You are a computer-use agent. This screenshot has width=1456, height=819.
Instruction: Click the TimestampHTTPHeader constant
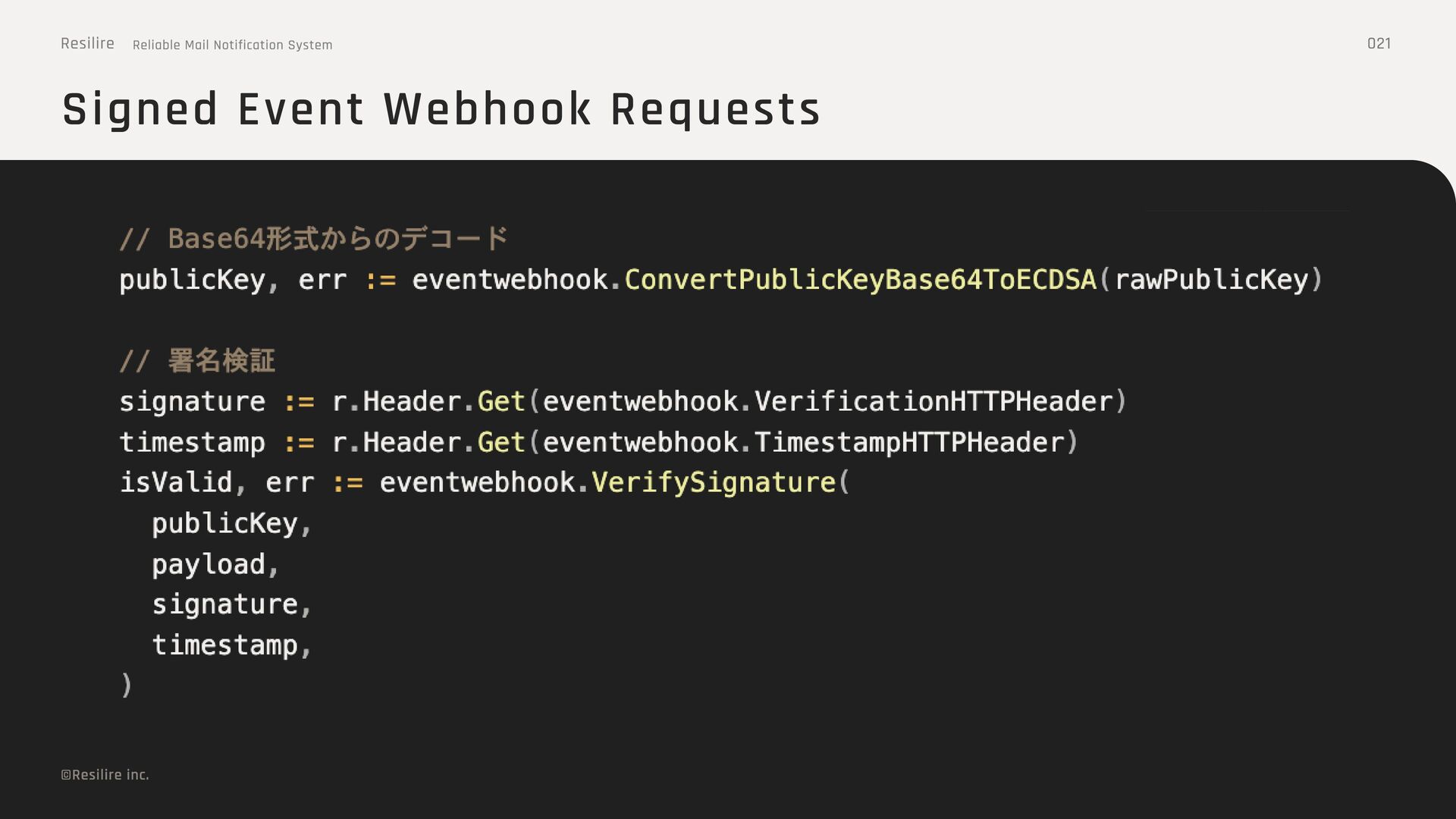coord(908,443)
